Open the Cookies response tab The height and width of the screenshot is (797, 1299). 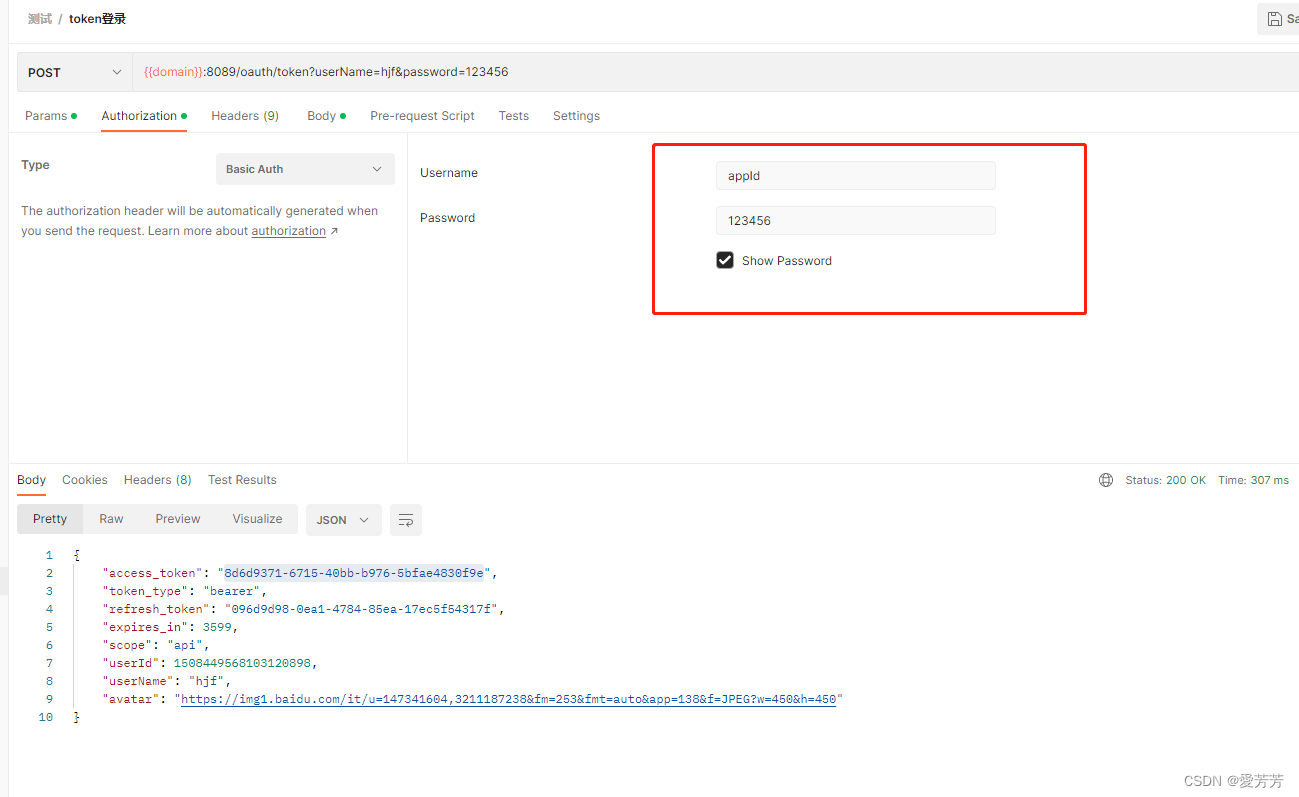tap(84, 479)
